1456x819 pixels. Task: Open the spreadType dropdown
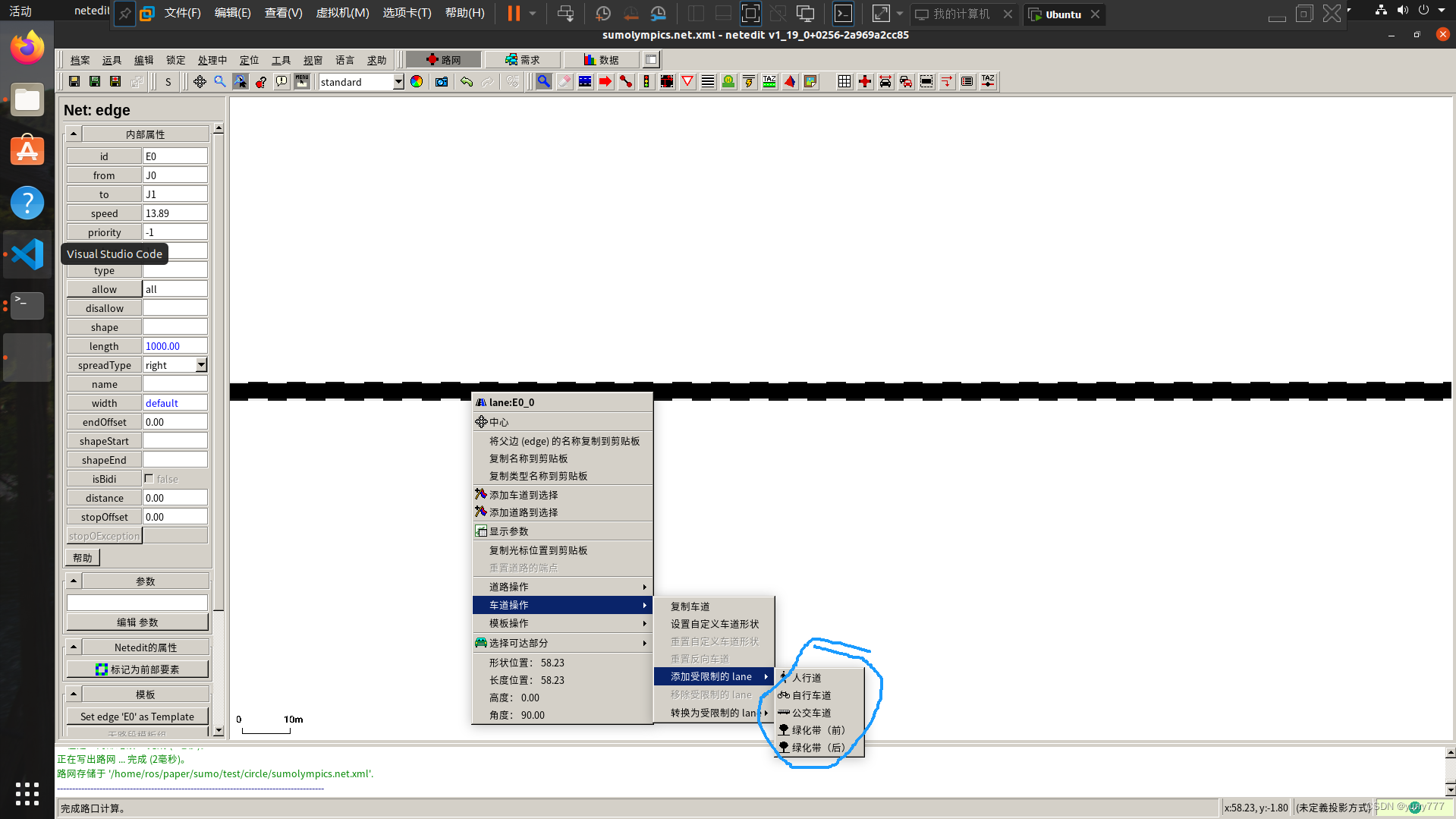click(201, 365)
